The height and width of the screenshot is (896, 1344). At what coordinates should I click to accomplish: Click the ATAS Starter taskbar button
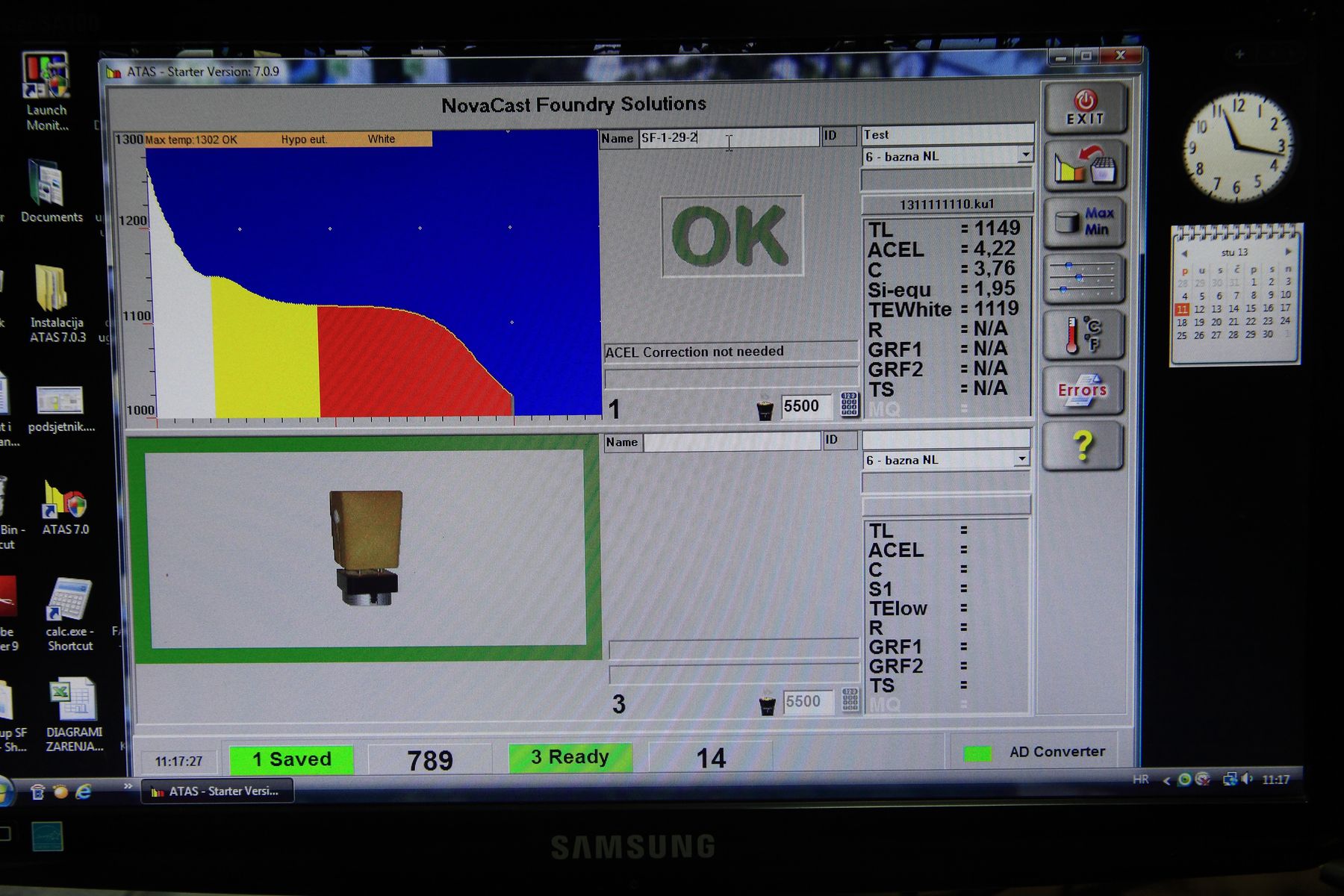point(217,791)
